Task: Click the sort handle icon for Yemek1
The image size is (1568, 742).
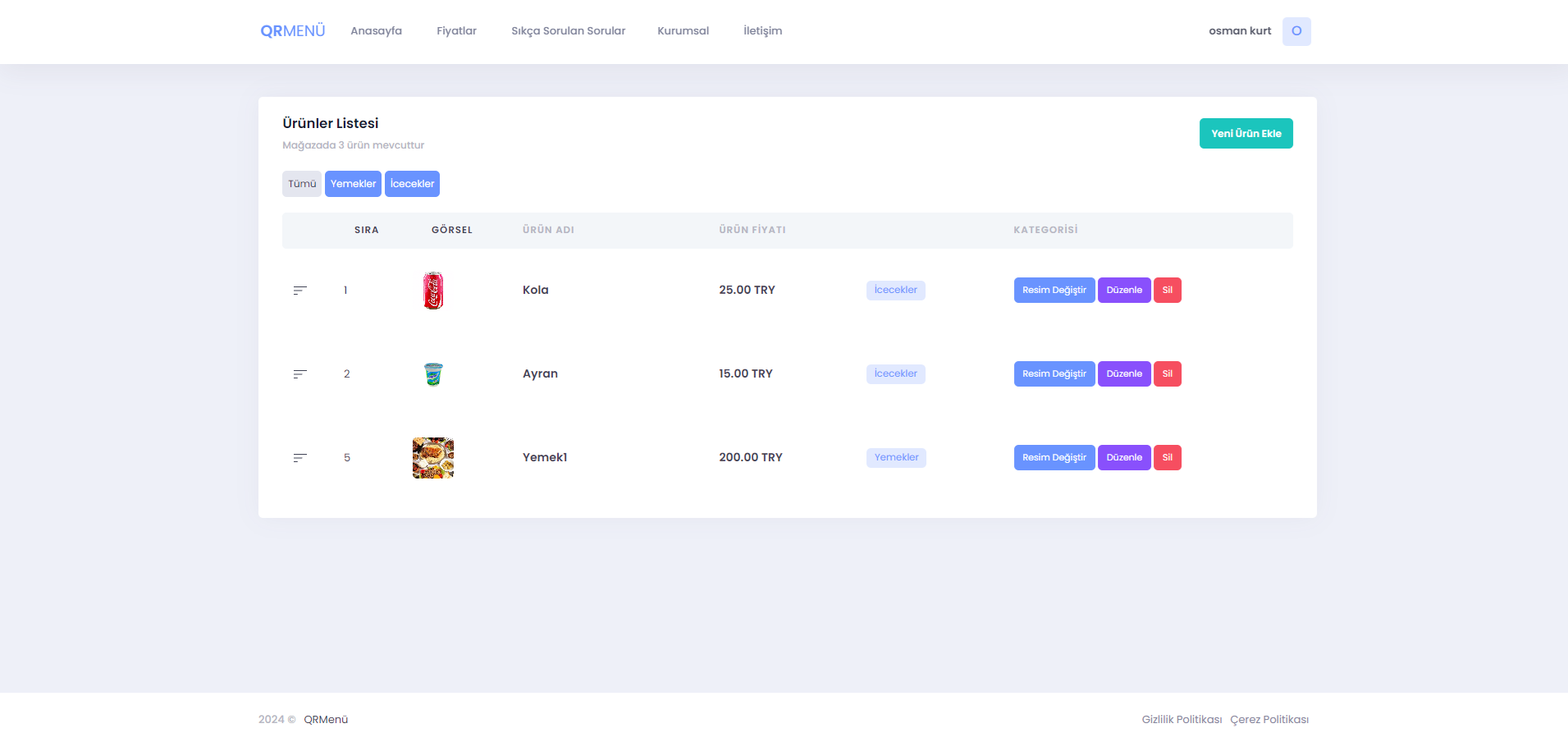Action: point(300,458)
